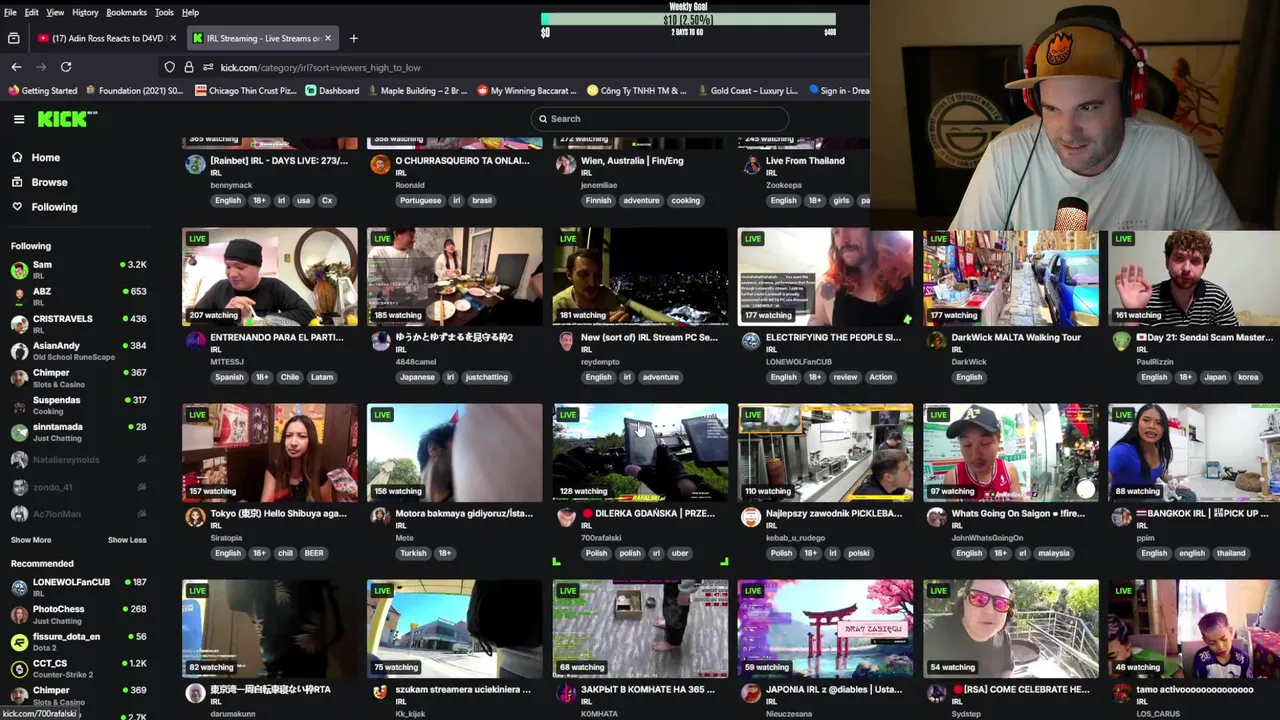This screenshot has height=720, width=1280.
Task: Open My Winning Baccarat bookmark
Action: (527, 91)
